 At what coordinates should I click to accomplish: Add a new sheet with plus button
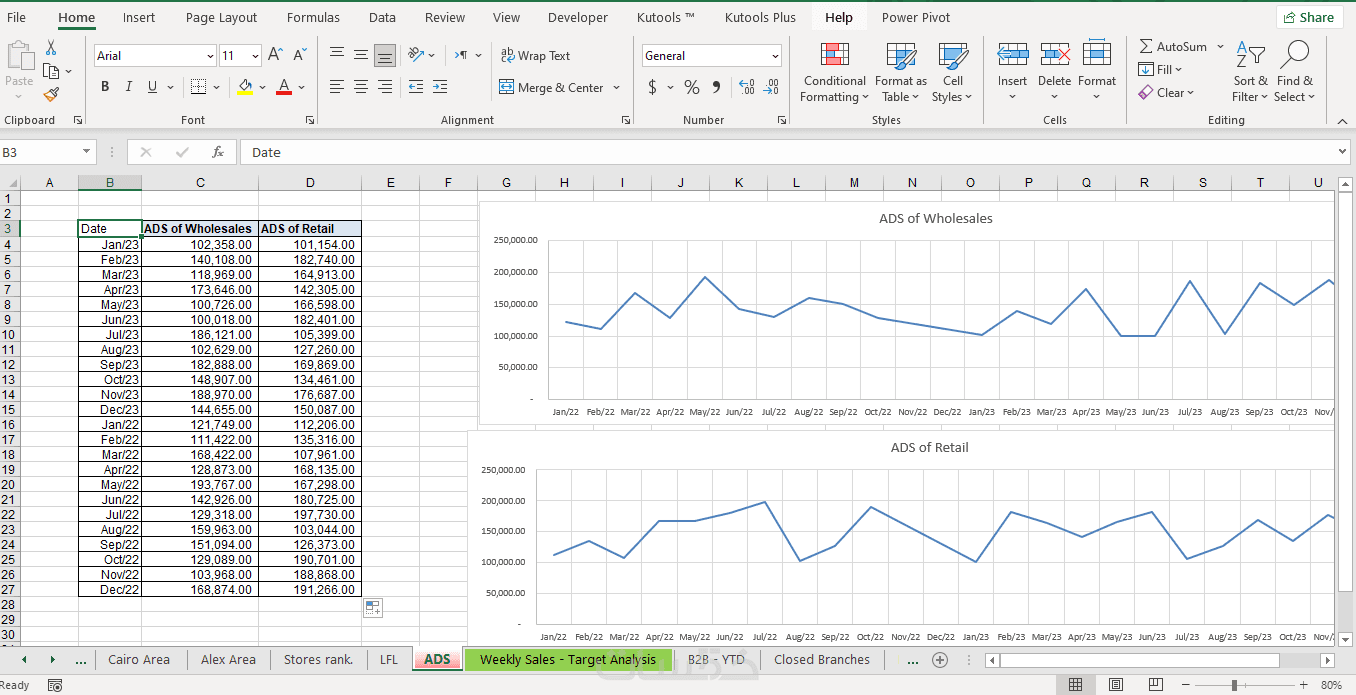(940, 660)
